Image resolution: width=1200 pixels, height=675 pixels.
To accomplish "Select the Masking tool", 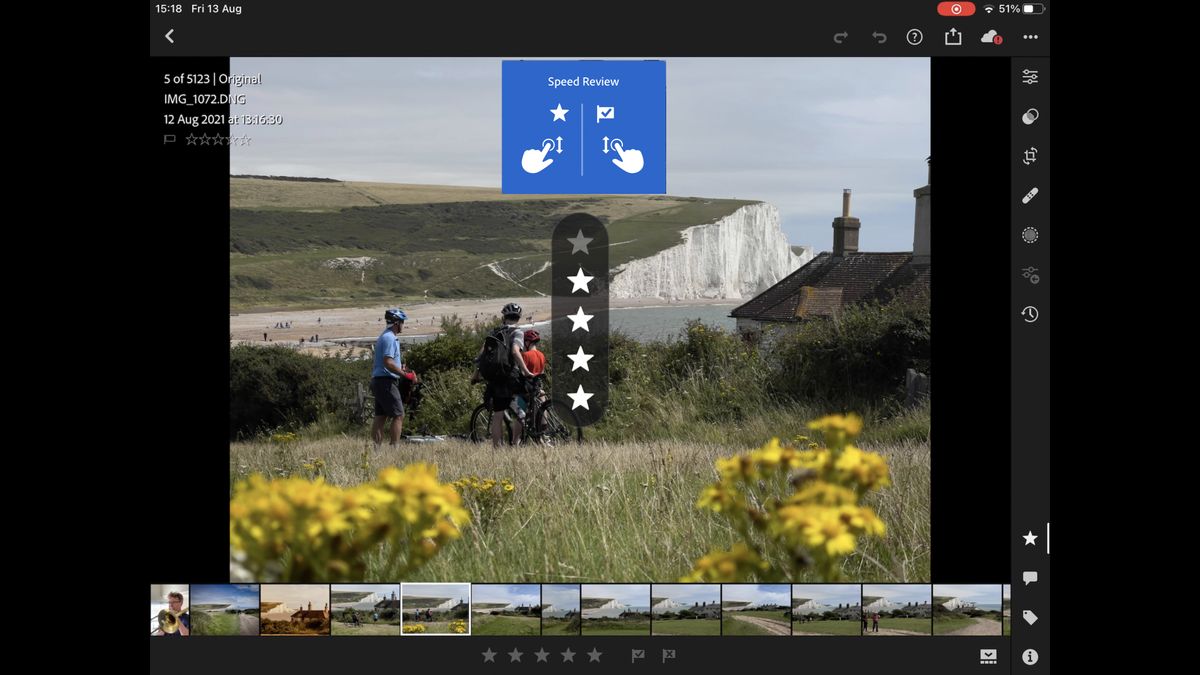I will pyautogui.click(x=1029, y=235).
